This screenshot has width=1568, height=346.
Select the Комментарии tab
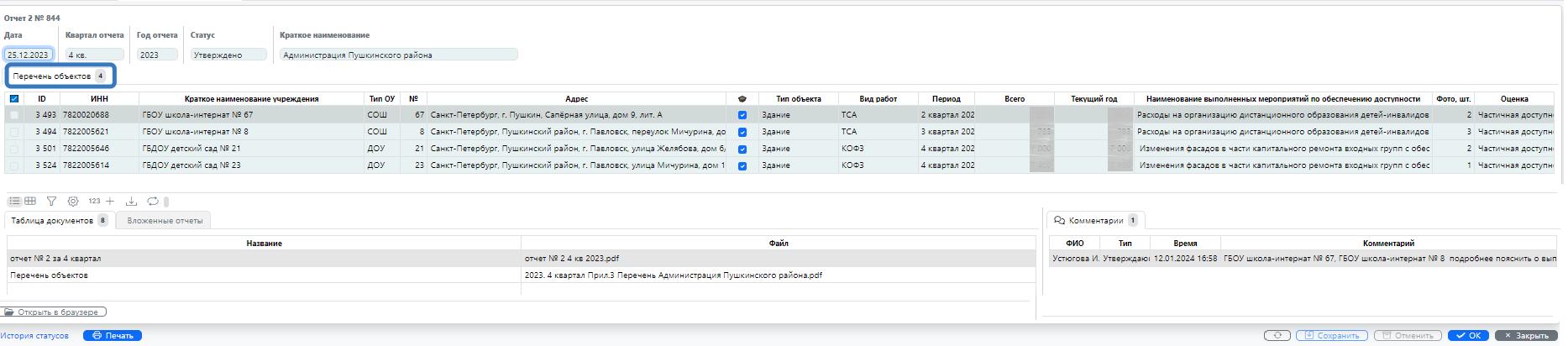[x=1095, y=221]
